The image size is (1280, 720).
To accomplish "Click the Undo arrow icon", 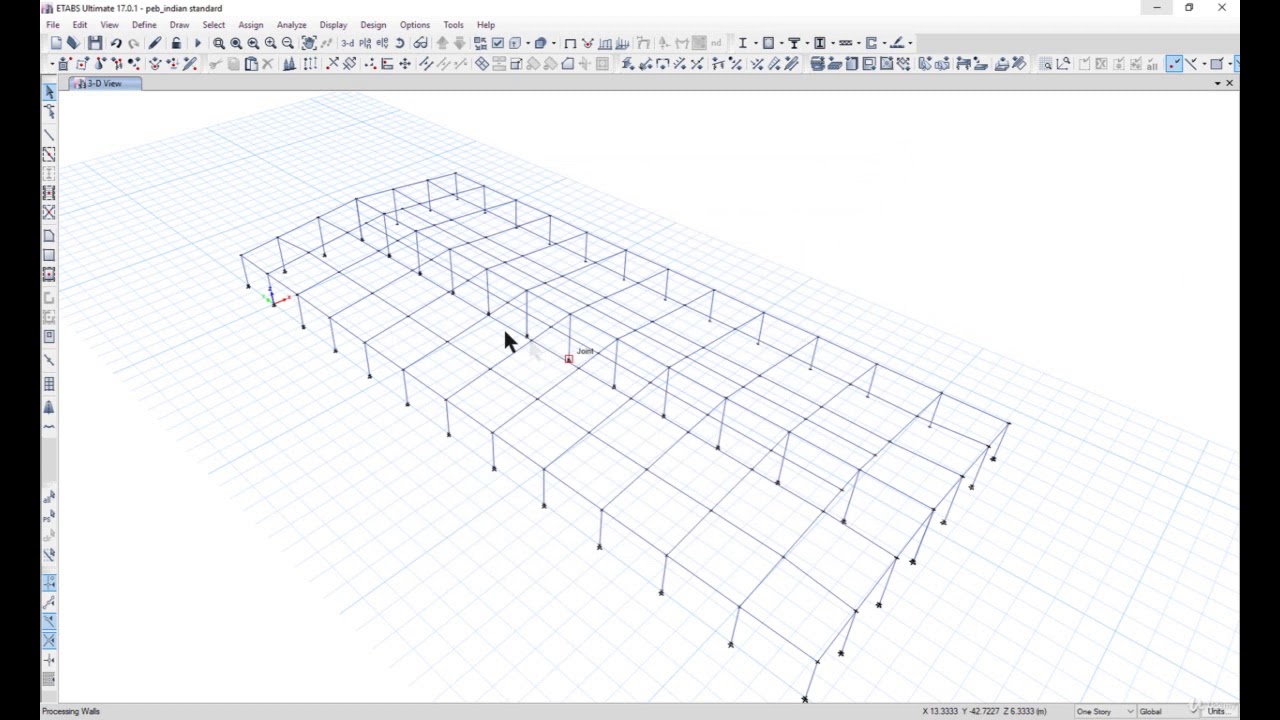I will (x=116, y=43).
